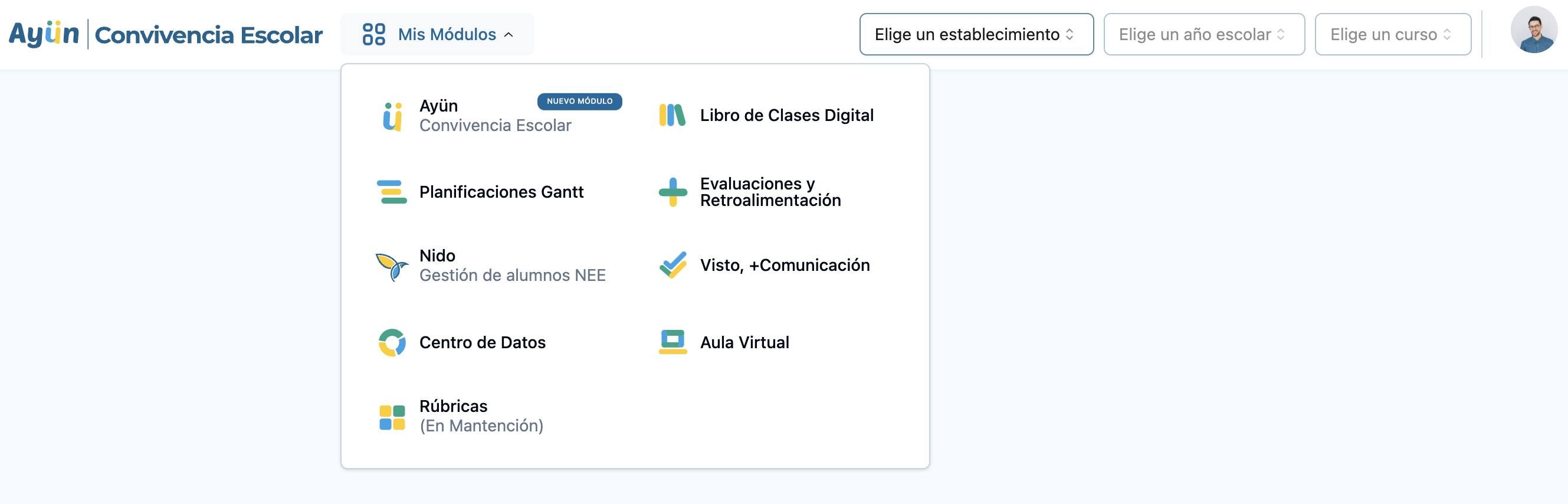Open the Elige un año escolar dropdown

1203,35
